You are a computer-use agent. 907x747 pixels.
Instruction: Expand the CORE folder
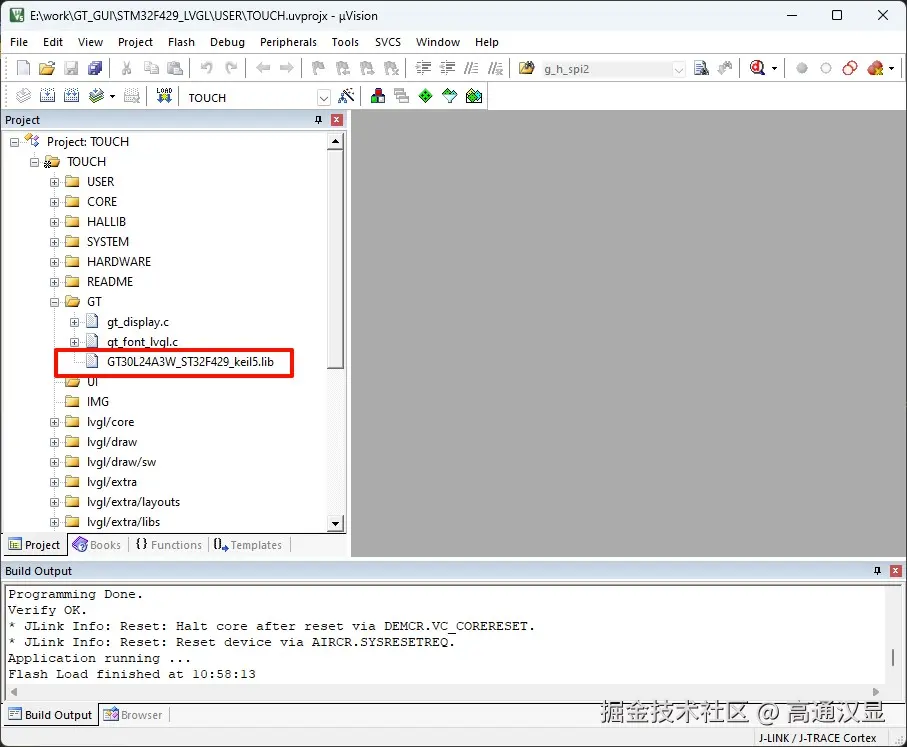click(x=54, y=203)
